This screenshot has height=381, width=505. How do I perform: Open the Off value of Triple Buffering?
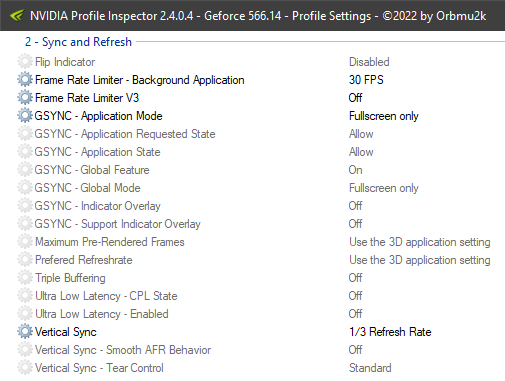point(355,278)
